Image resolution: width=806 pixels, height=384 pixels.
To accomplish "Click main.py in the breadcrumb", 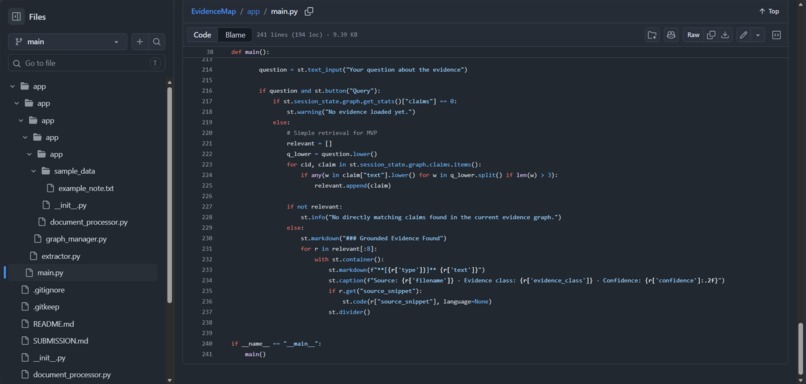I will coord(285,11).
